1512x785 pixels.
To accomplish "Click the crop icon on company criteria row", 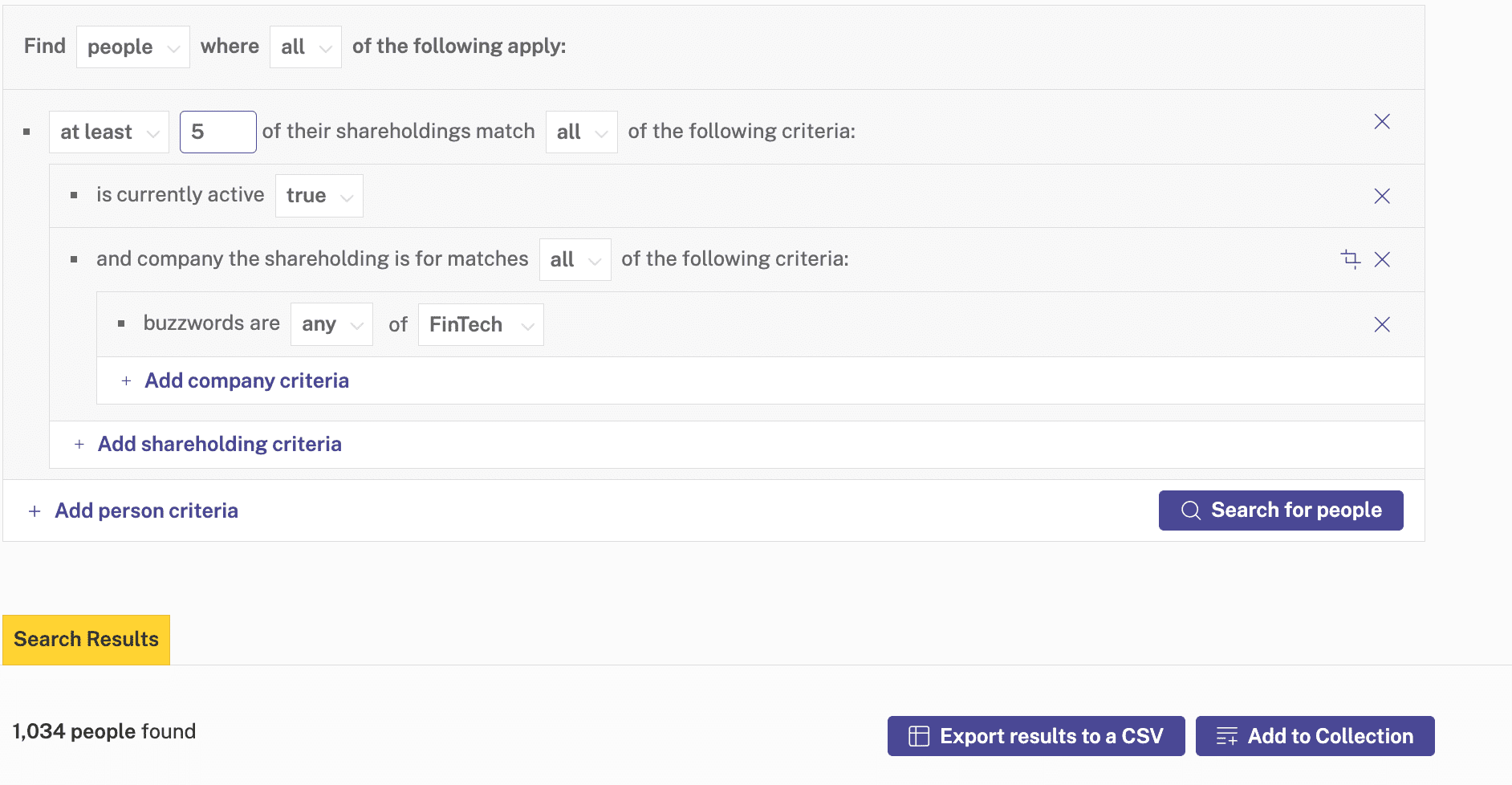I will (x=1351, y=258).
